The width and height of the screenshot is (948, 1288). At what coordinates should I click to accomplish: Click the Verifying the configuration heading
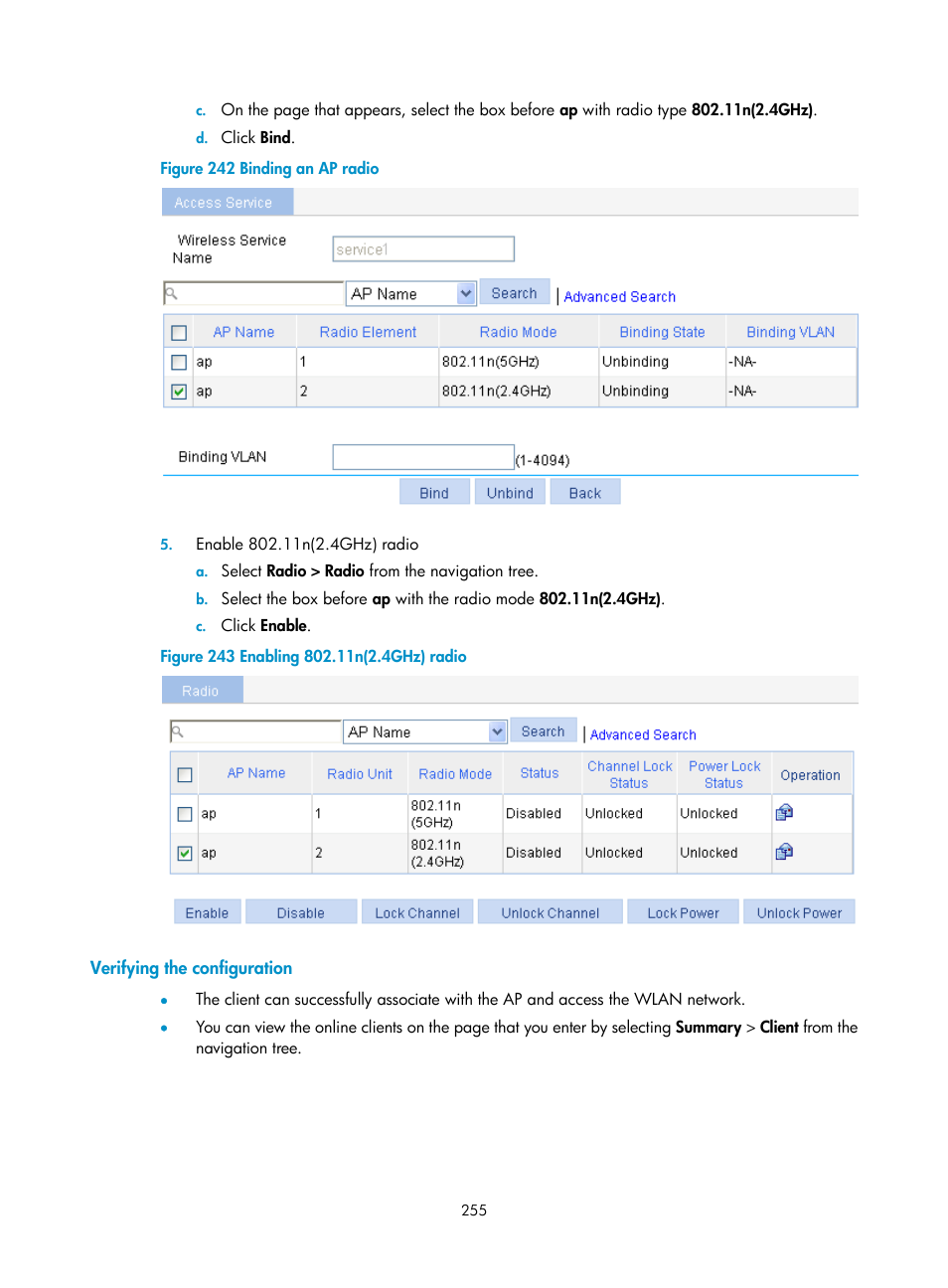point(191,967)
